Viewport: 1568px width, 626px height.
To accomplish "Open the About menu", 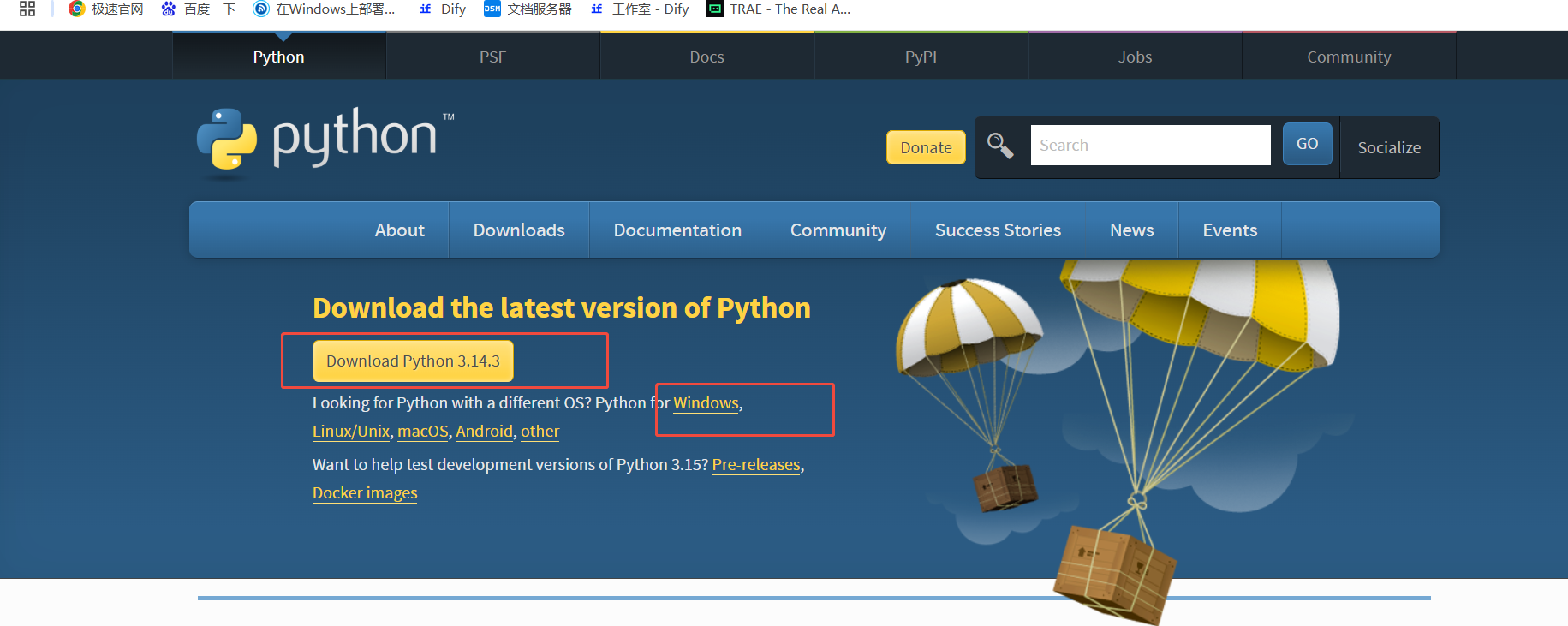I will 400,230.
